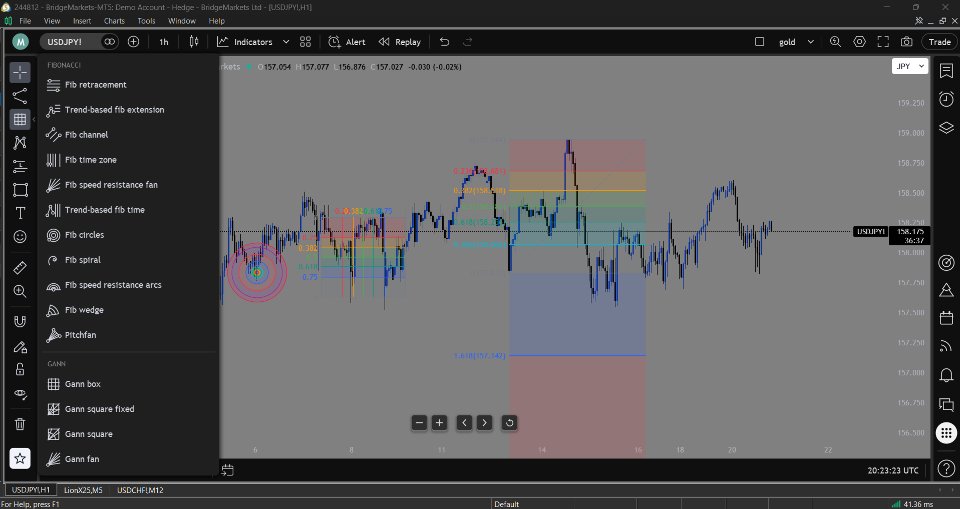Viewport: 960px width, 509px height.
Task: Select Gann square tool
Action: (x=129, y=434)
